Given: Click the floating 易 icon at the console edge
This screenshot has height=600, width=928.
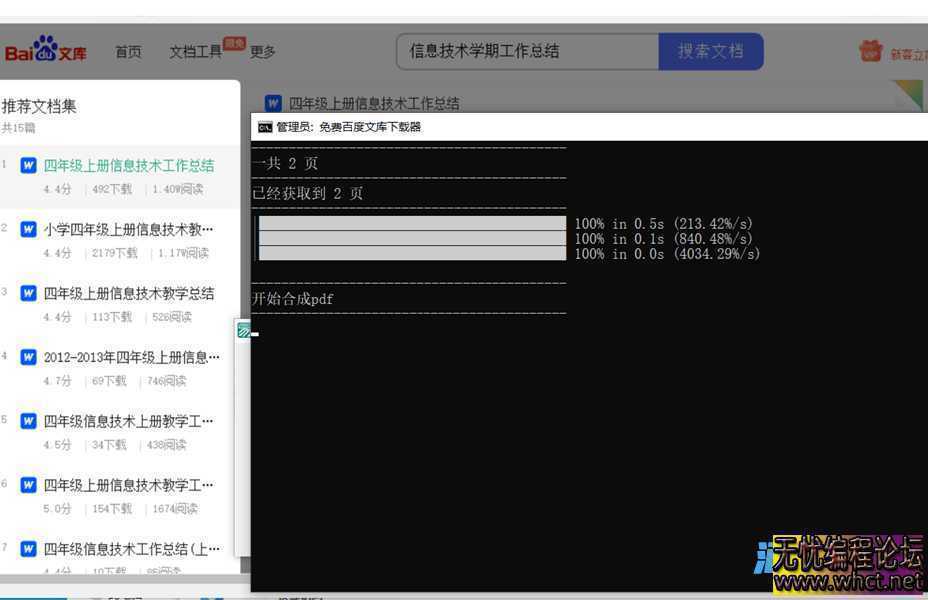Looking at the screenshot, I should [245, 330].
